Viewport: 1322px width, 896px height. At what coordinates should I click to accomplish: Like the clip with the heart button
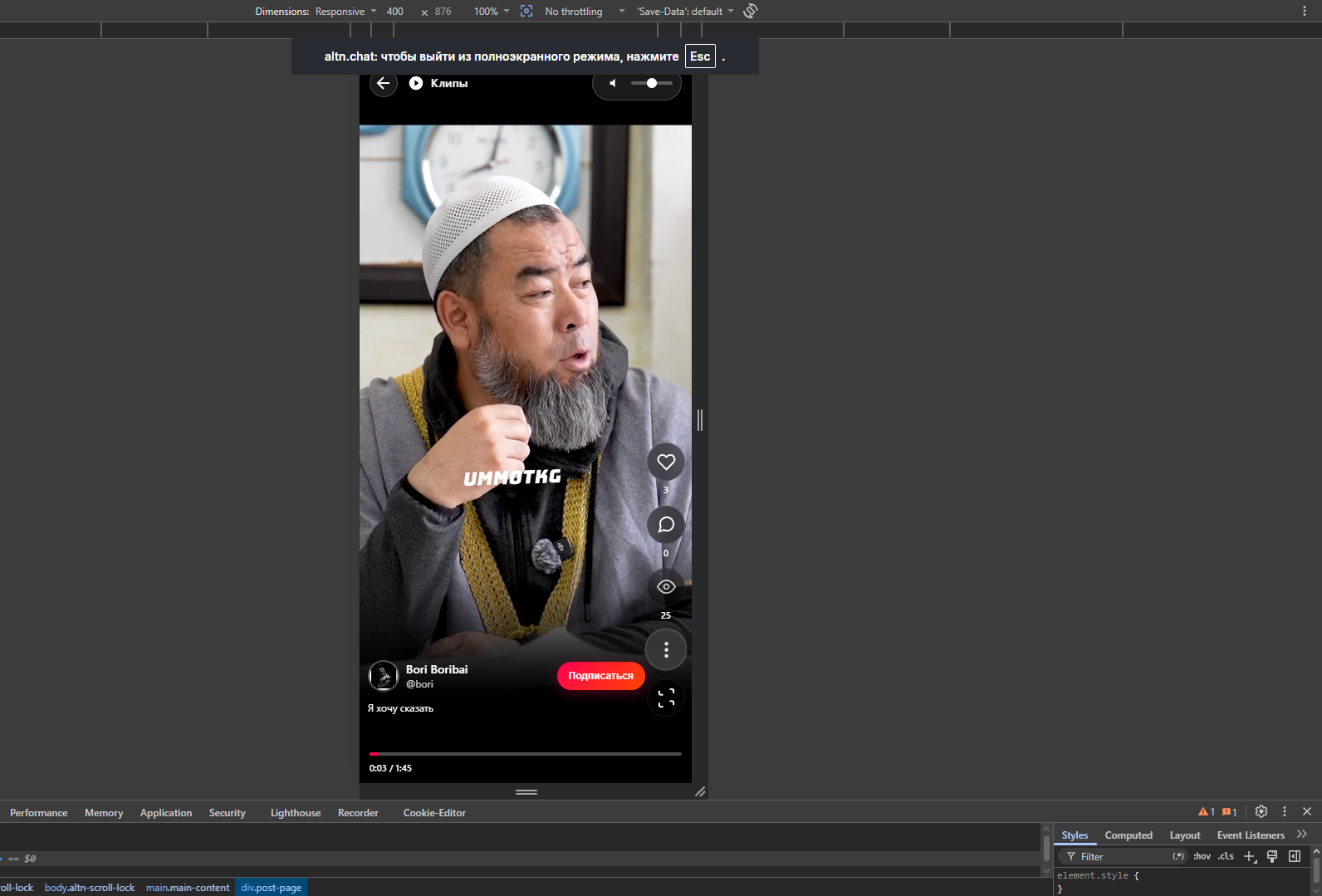pyautogui.click(x=666, y=462)
